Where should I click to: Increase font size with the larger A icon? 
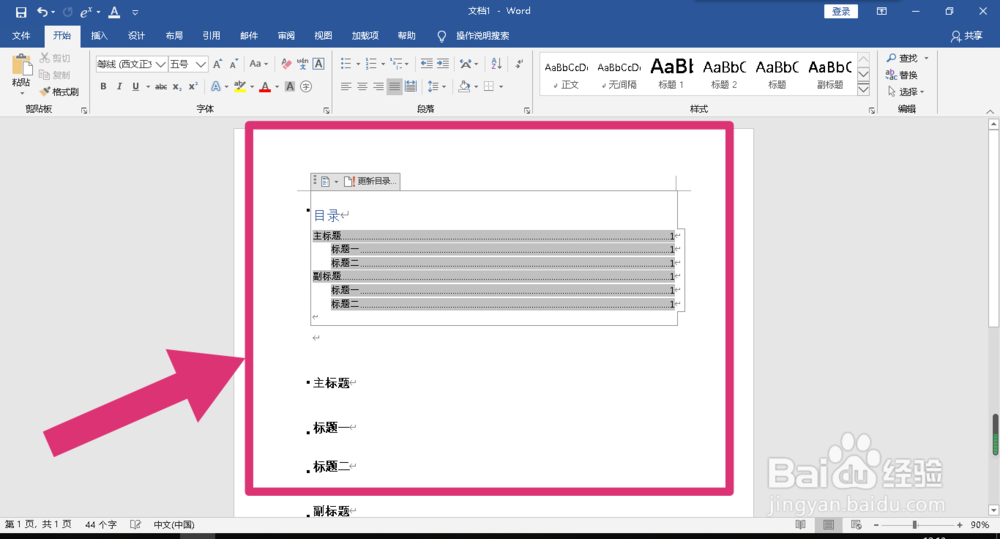218,64
